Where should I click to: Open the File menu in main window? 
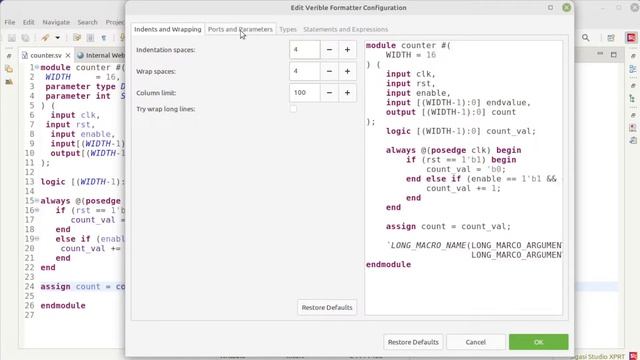pos(10,22)
